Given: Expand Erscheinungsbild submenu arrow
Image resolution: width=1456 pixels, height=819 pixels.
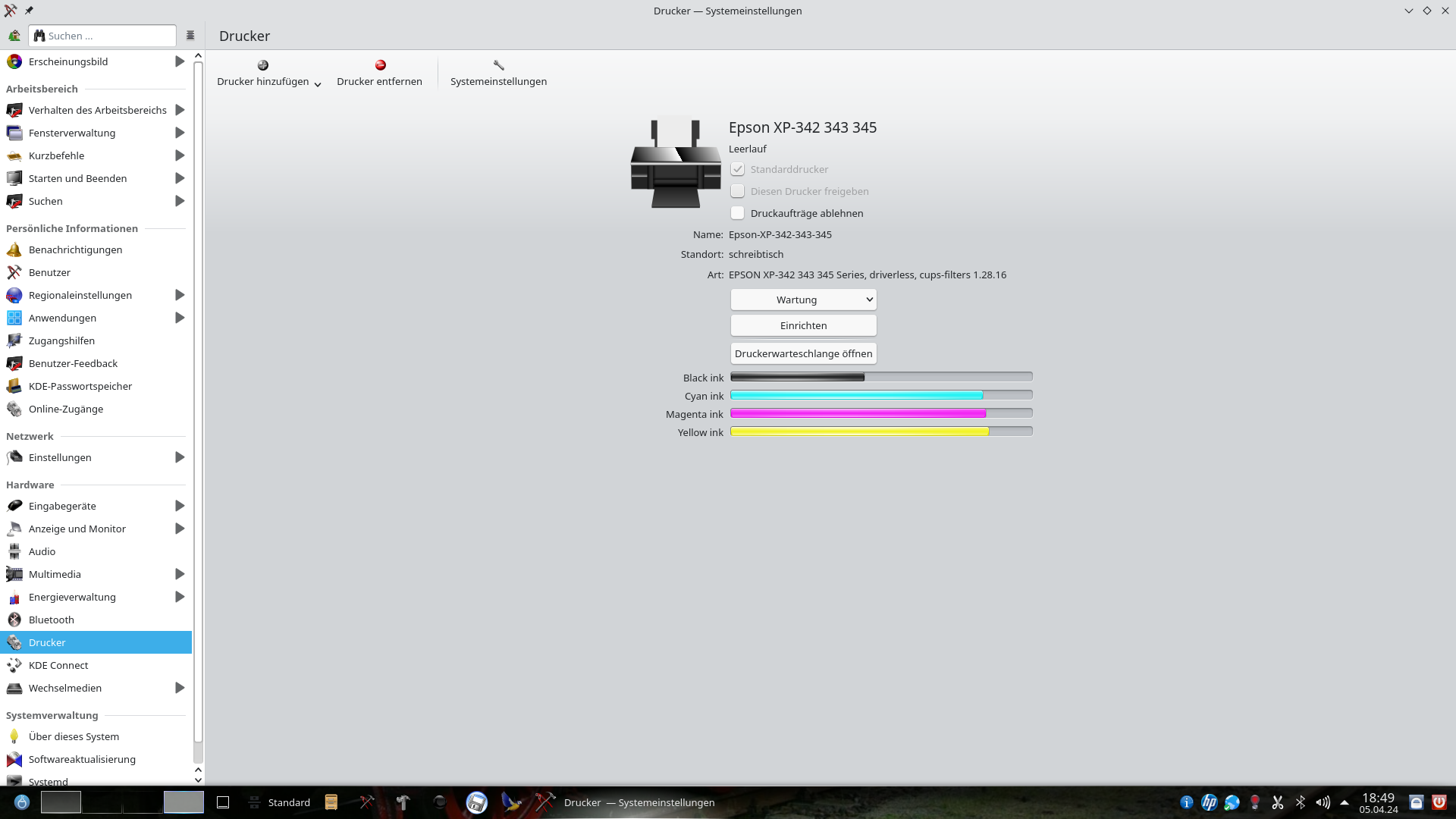Looking at the screenshot, I should [x=180, y=61].
